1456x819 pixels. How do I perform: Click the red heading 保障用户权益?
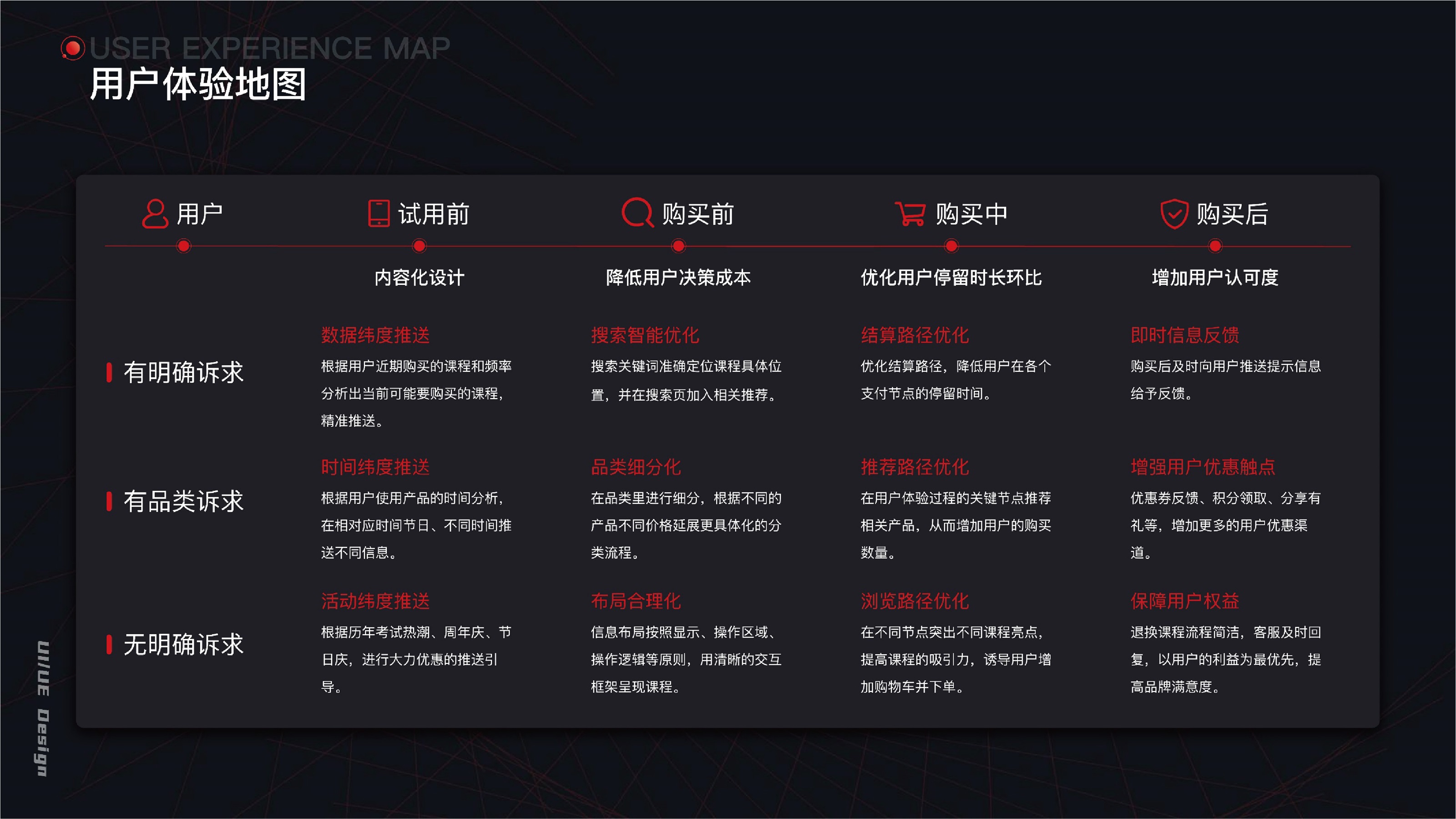click(1185, 601)
